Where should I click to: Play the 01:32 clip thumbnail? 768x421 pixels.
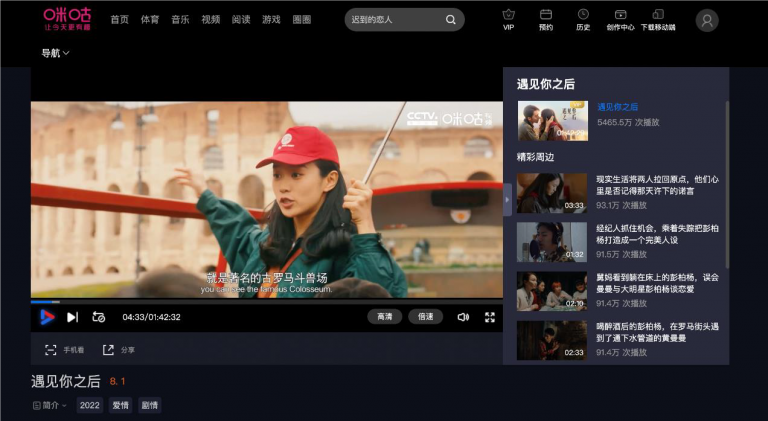552,242
